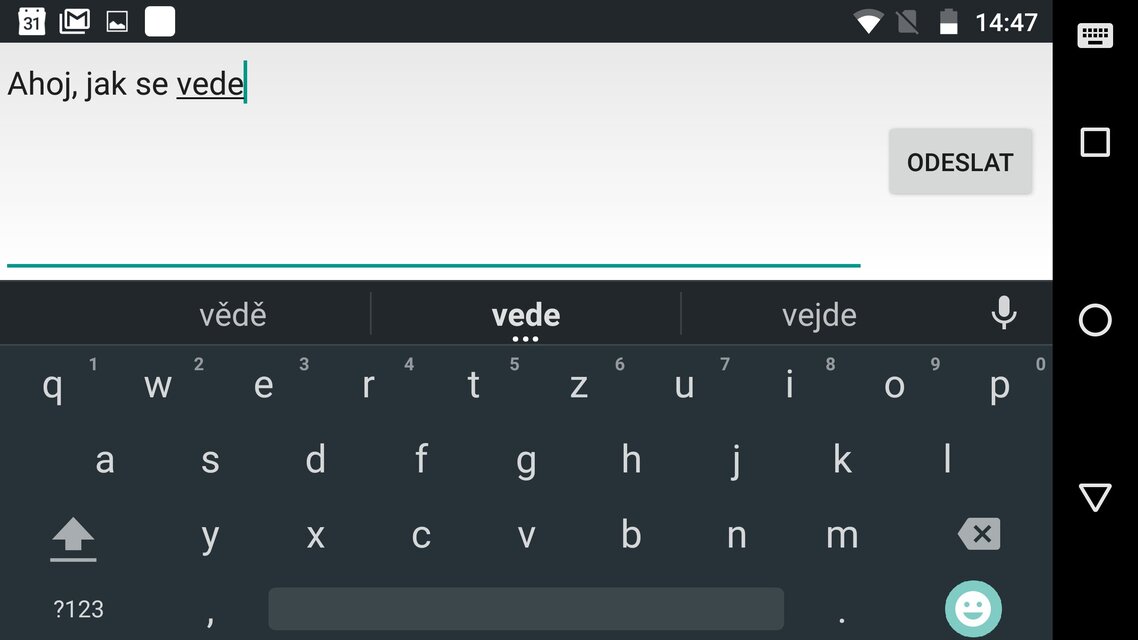The width and height of the screenshot is (1138, 640).
Task: Open the calendar notification icon
Action: coord(31,21)
